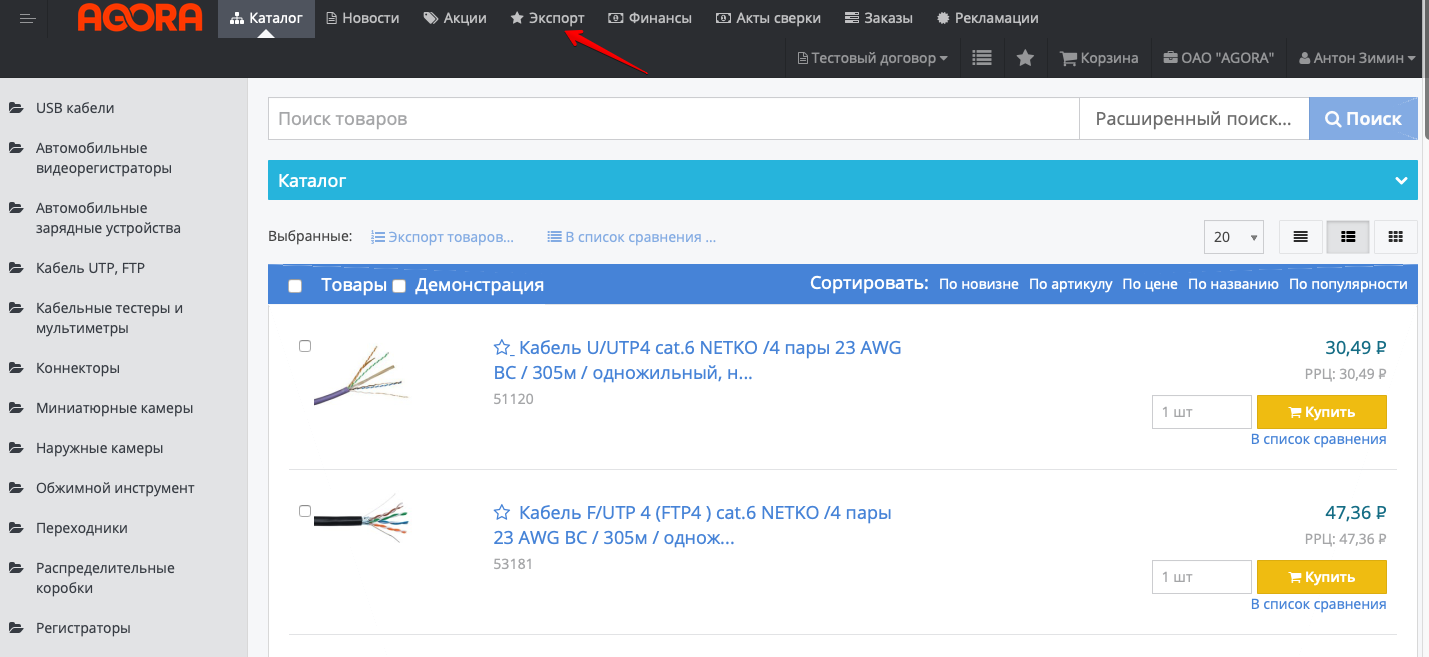This screenshot has height=657, width=1429.
Task: Click the Поиск товаров search field
Action: click(x=673, y=119)
